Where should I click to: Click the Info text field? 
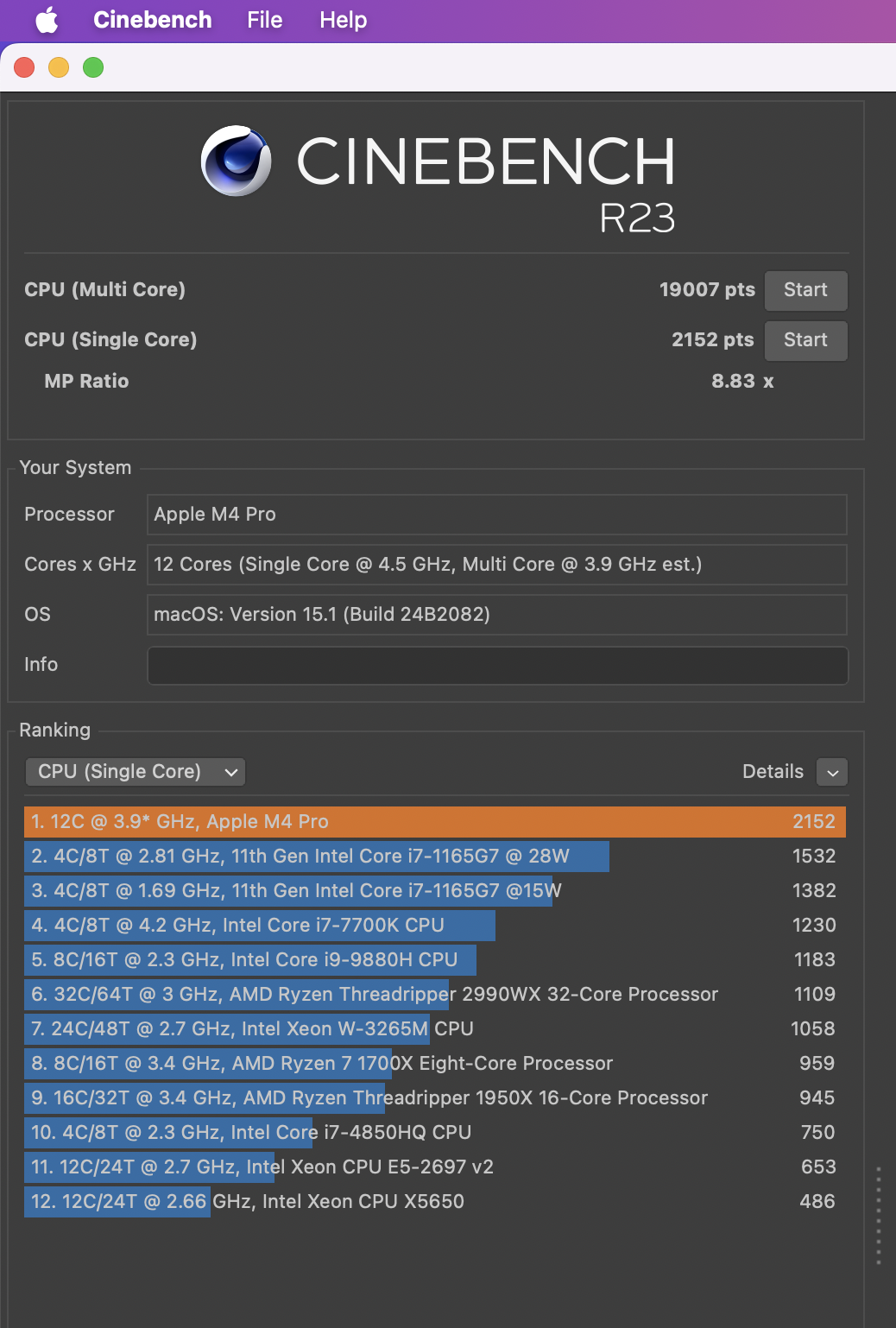point(497,666)
